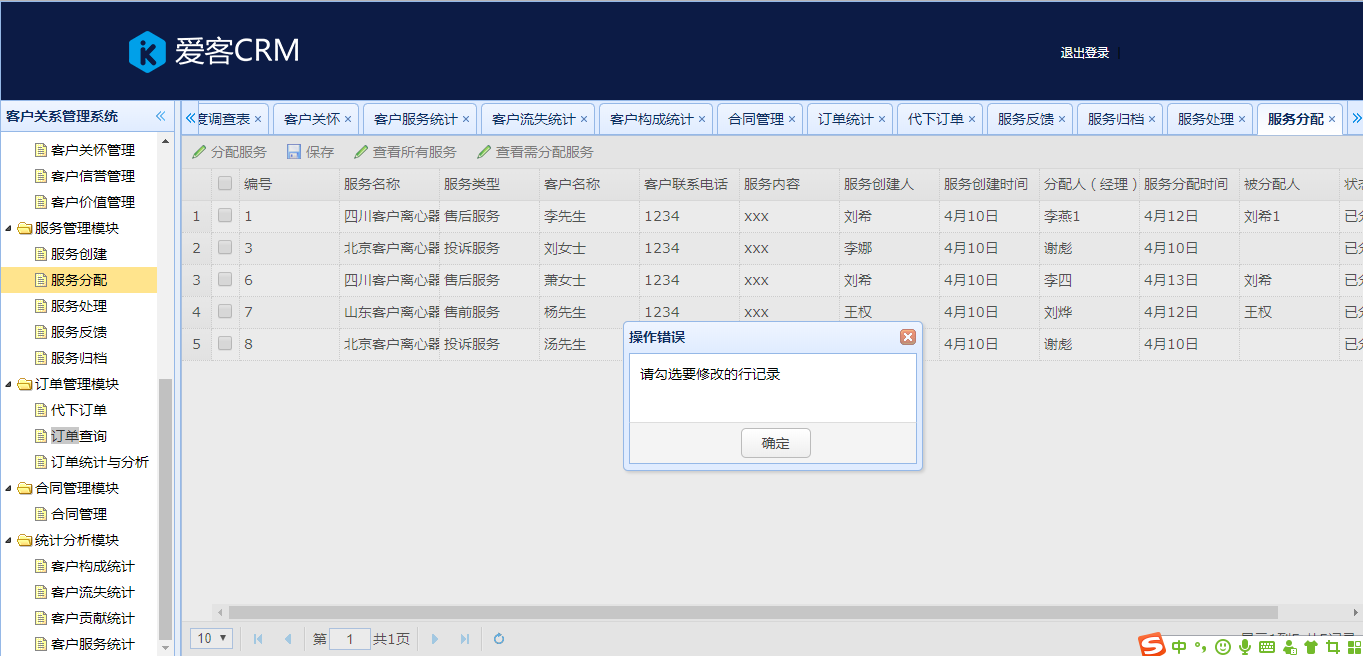The height and width of the screenshot is (656, 1363).
Task: Click the 确定 button in the dialog
Action: point(775,443)
